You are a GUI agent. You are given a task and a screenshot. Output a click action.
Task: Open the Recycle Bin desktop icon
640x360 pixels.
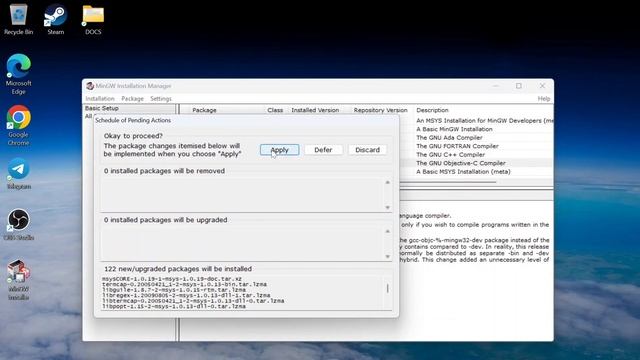(18, 20)
